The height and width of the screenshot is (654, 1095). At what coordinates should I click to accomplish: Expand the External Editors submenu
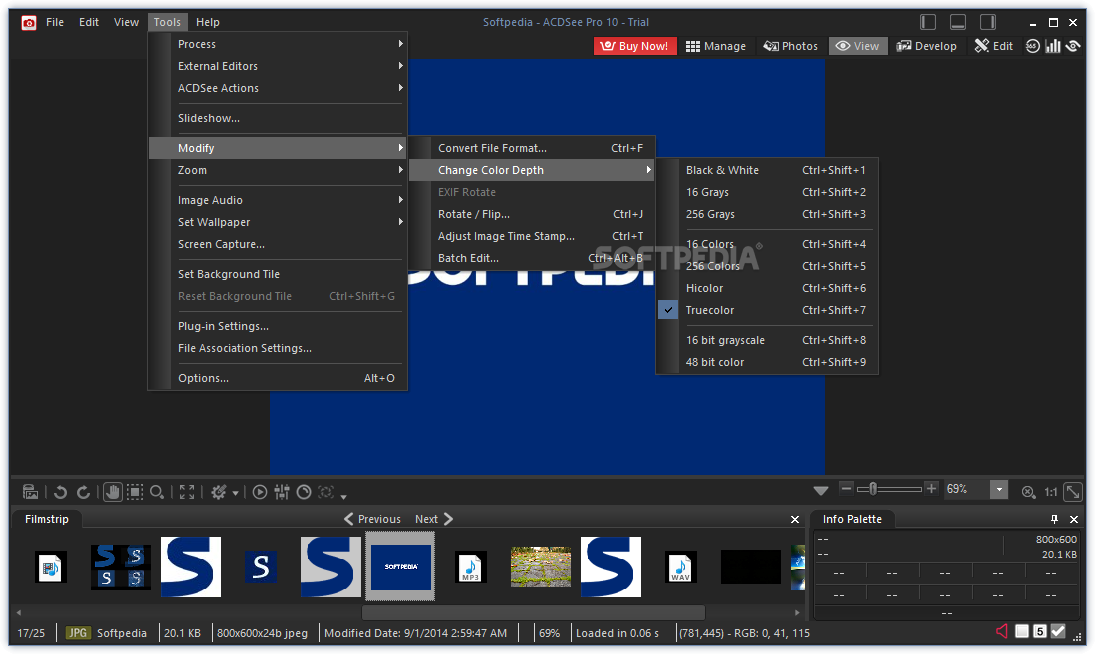click(x=278, y=66)
